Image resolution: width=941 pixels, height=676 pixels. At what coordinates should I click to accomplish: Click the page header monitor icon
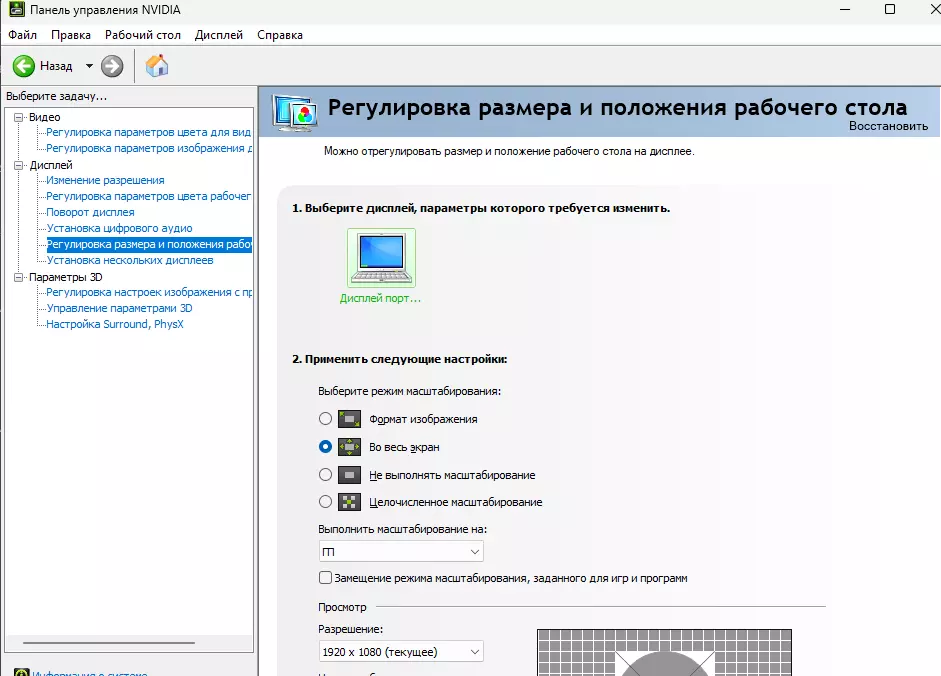295,113
